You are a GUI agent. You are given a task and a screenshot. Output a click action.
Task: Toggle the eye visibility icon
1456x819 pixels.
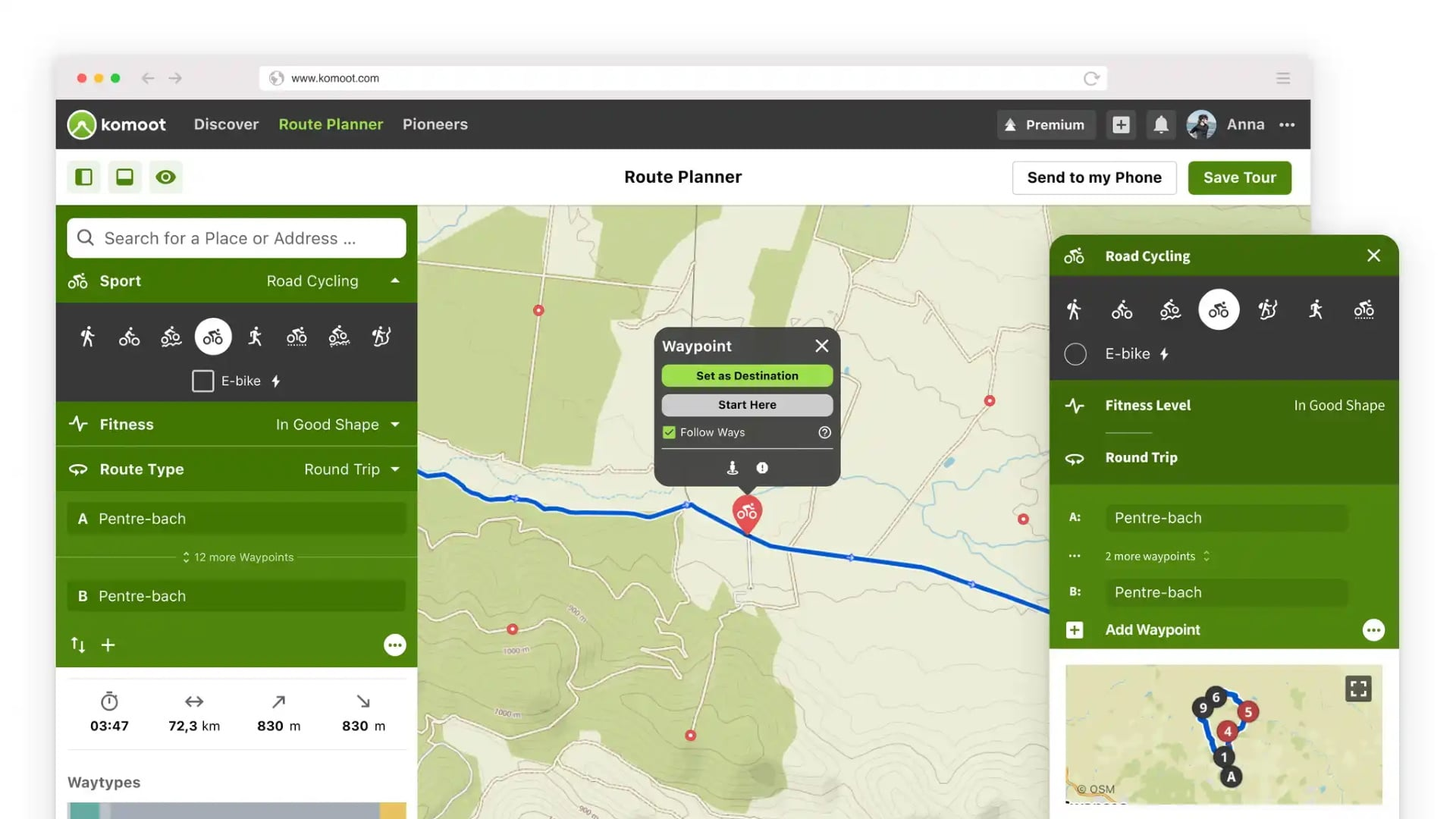pyautogui.click(x=165, y=177)
